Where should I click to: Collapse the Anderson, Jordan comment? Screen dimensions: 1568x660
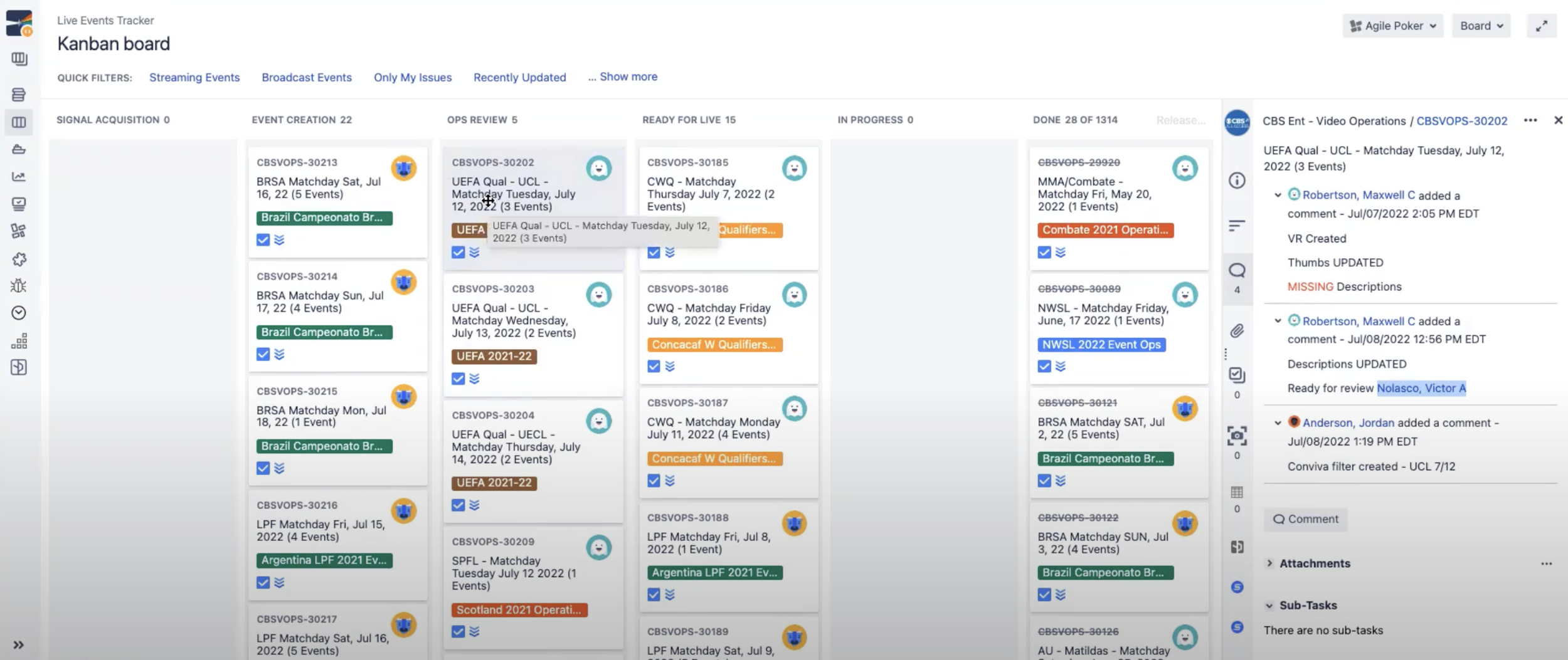1278,422
